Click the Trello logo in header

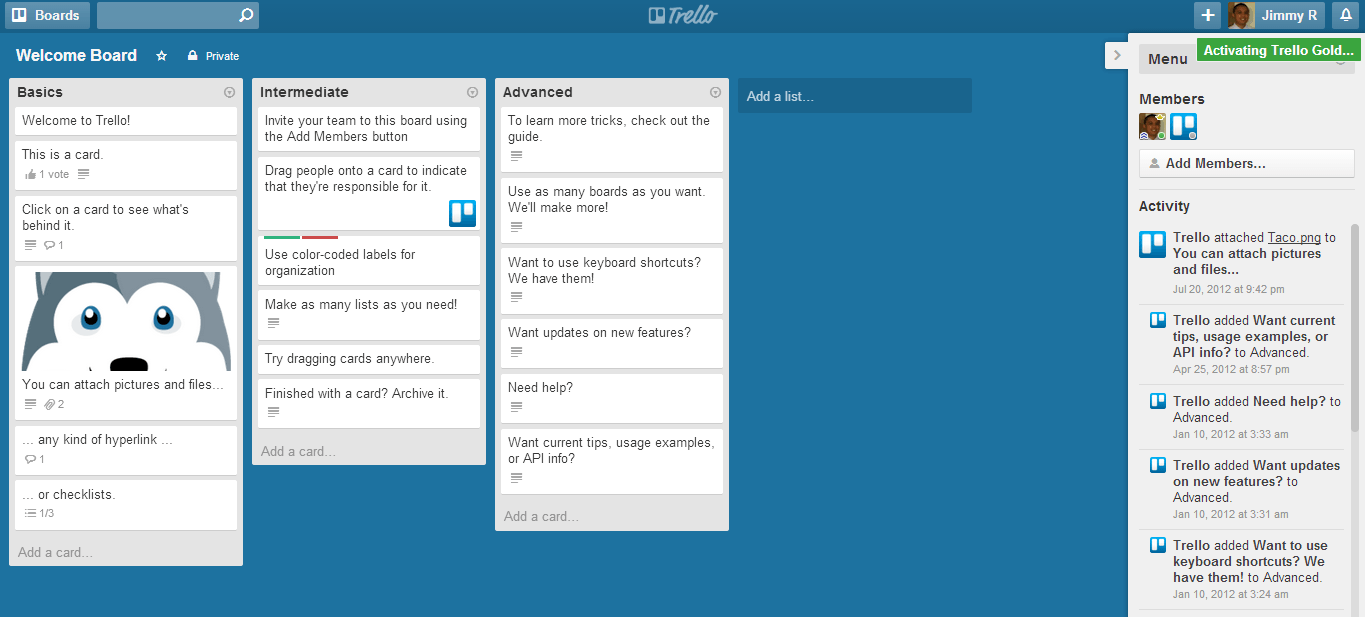tap(683, 15)
